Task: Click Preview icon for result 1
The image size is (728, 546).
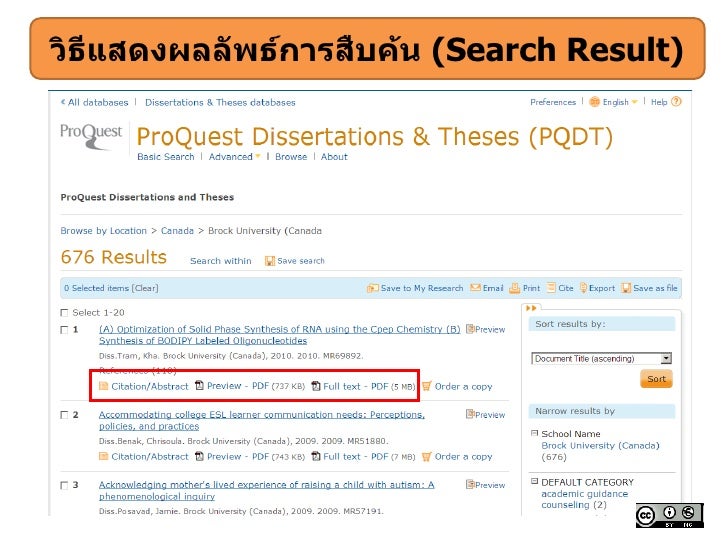Action: click(x=470, y=329)
